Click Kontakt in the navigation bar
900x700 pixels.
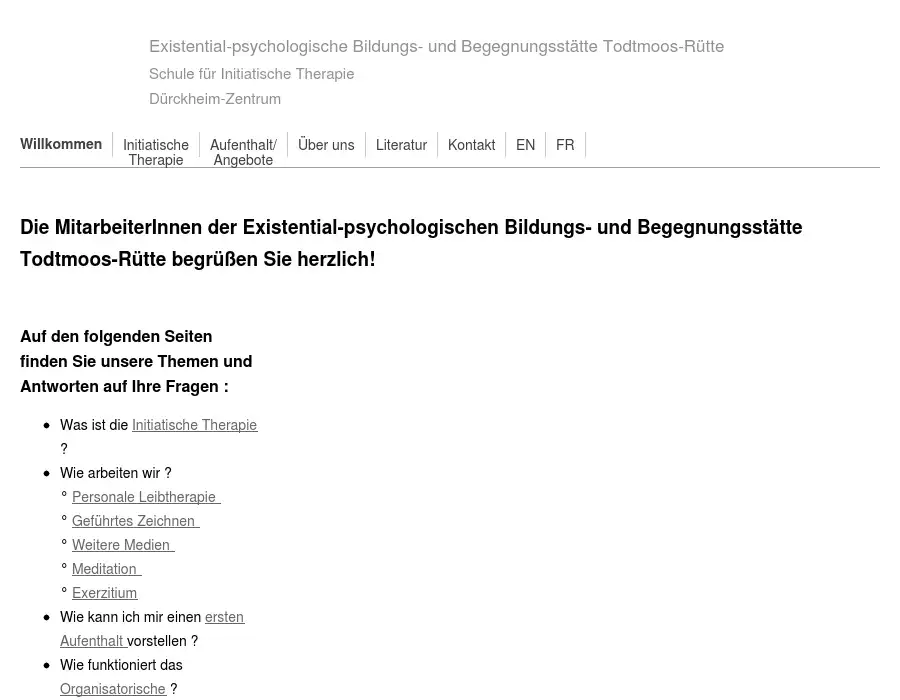pyautogui.click(x=471, y=145)
